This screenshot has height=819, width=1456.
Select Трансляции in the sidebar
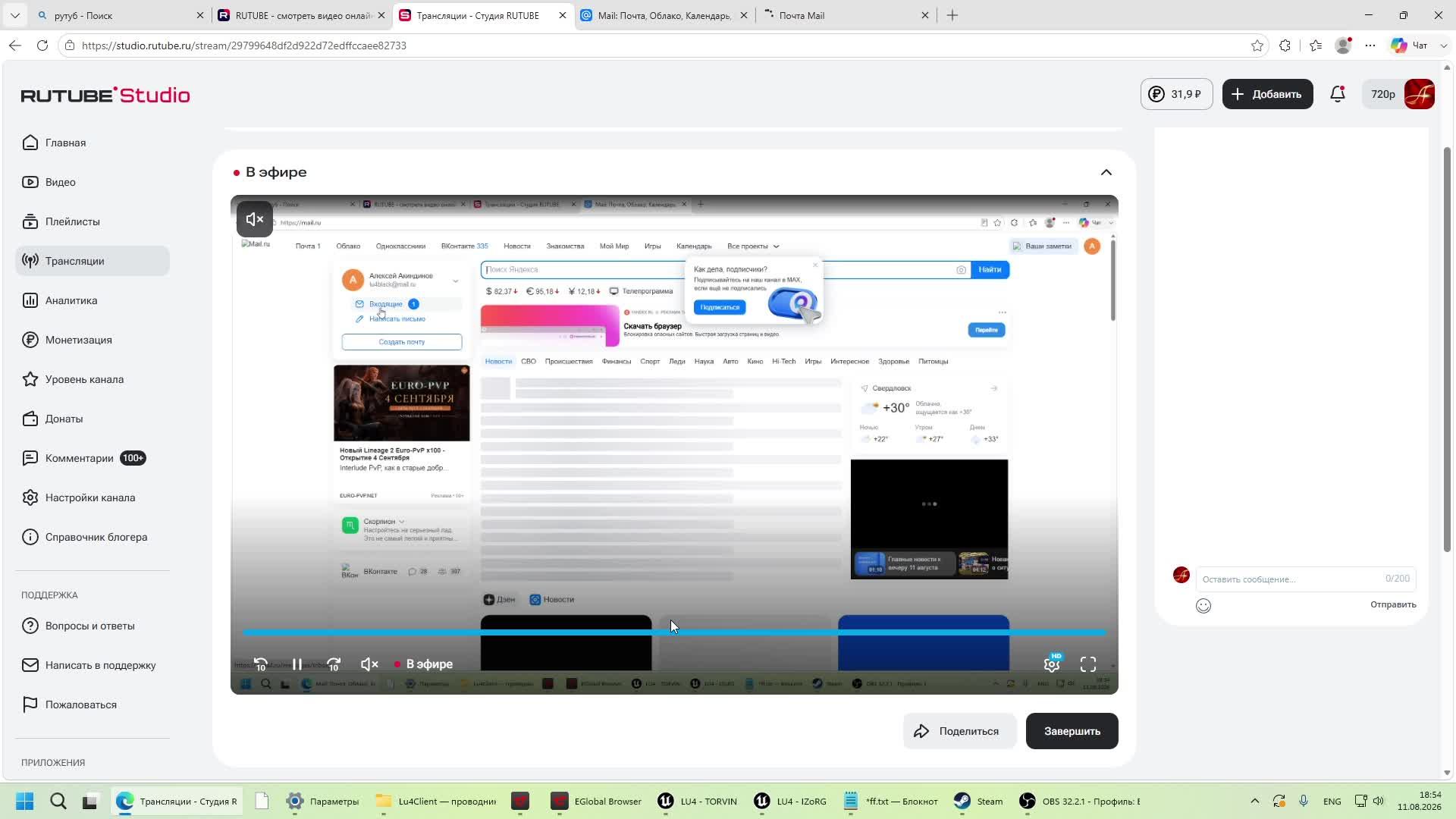point(93,261)
